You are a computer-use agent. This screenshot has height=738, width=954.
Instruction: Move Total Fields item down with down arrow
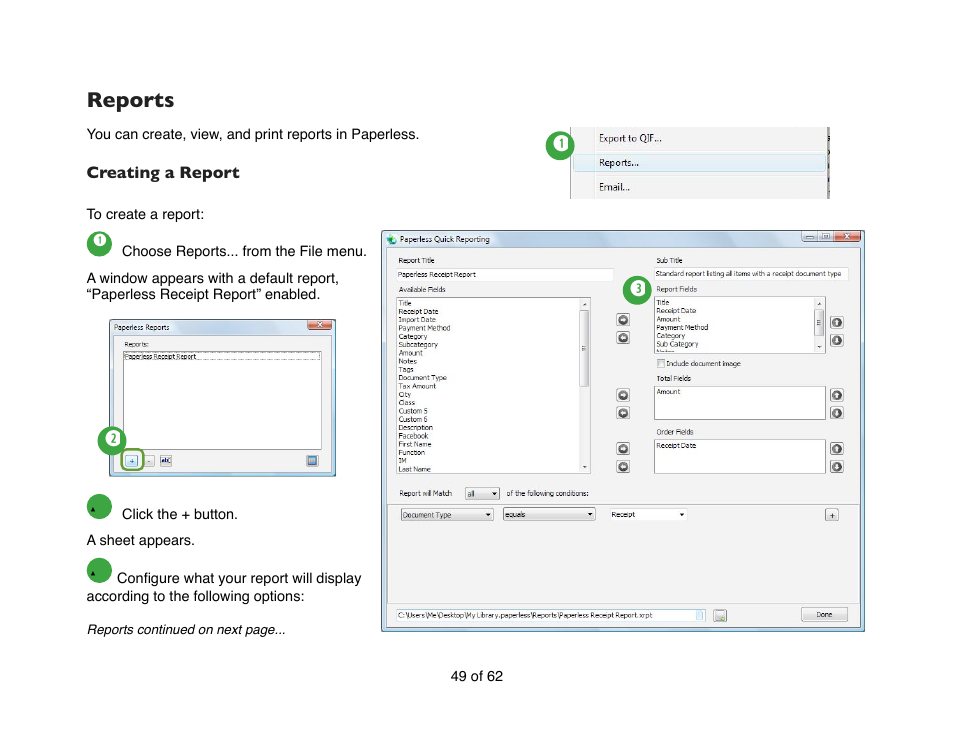pyautogui.click(x=837, y=413)
